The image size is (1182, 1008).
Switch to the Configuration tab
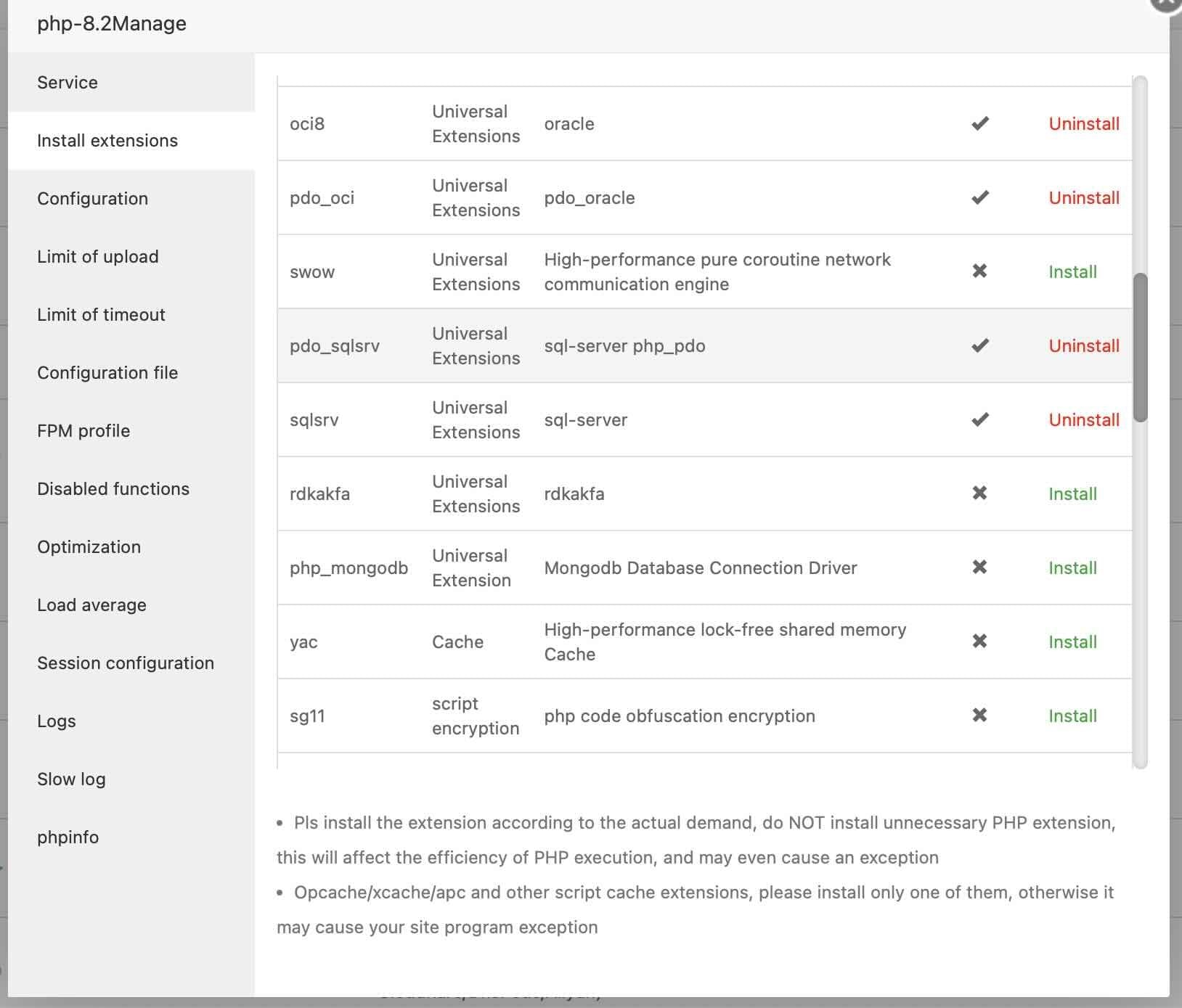[x=92, y=199]
